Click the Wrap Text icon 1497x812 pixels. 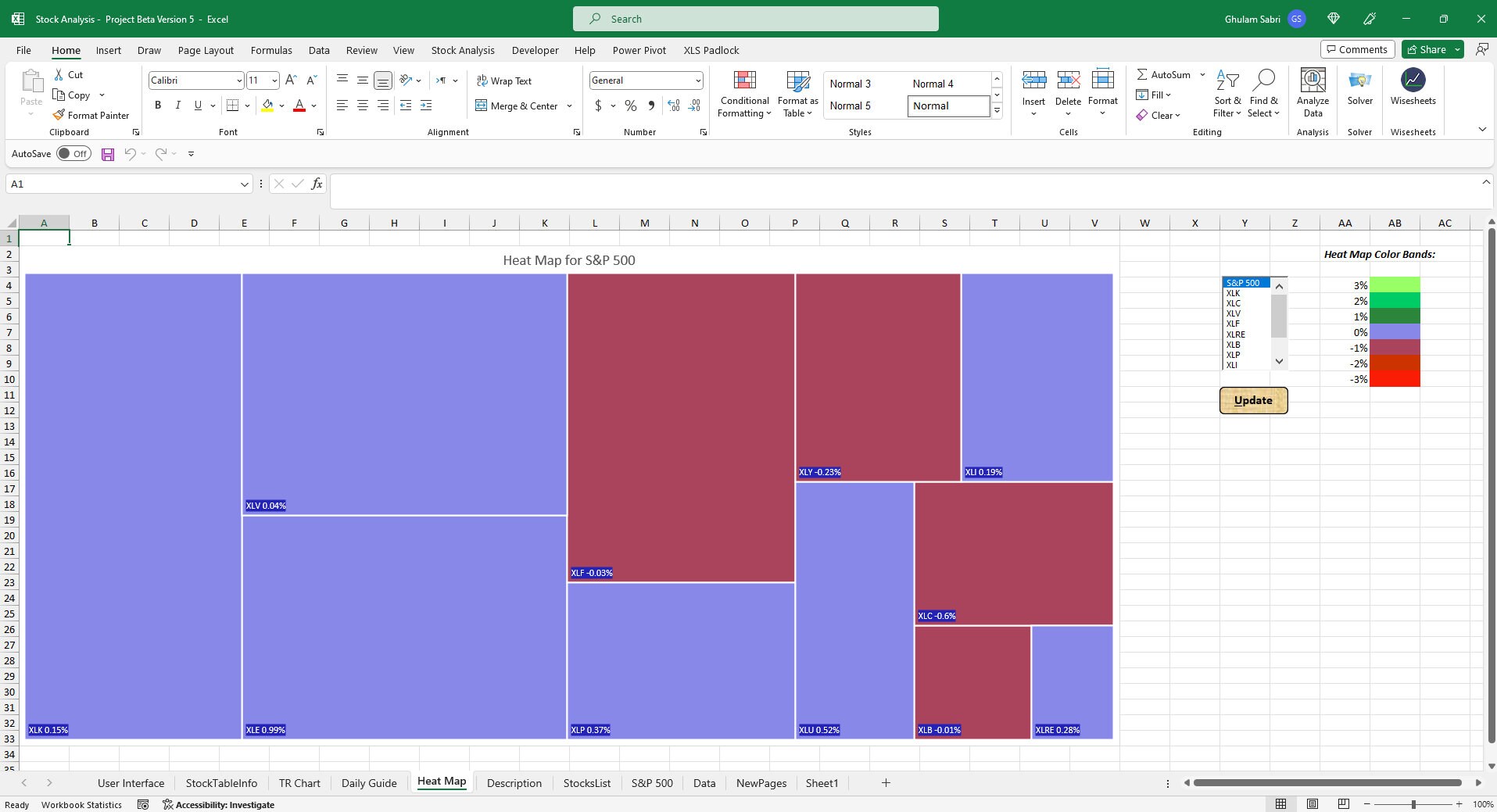click(505, 80)
